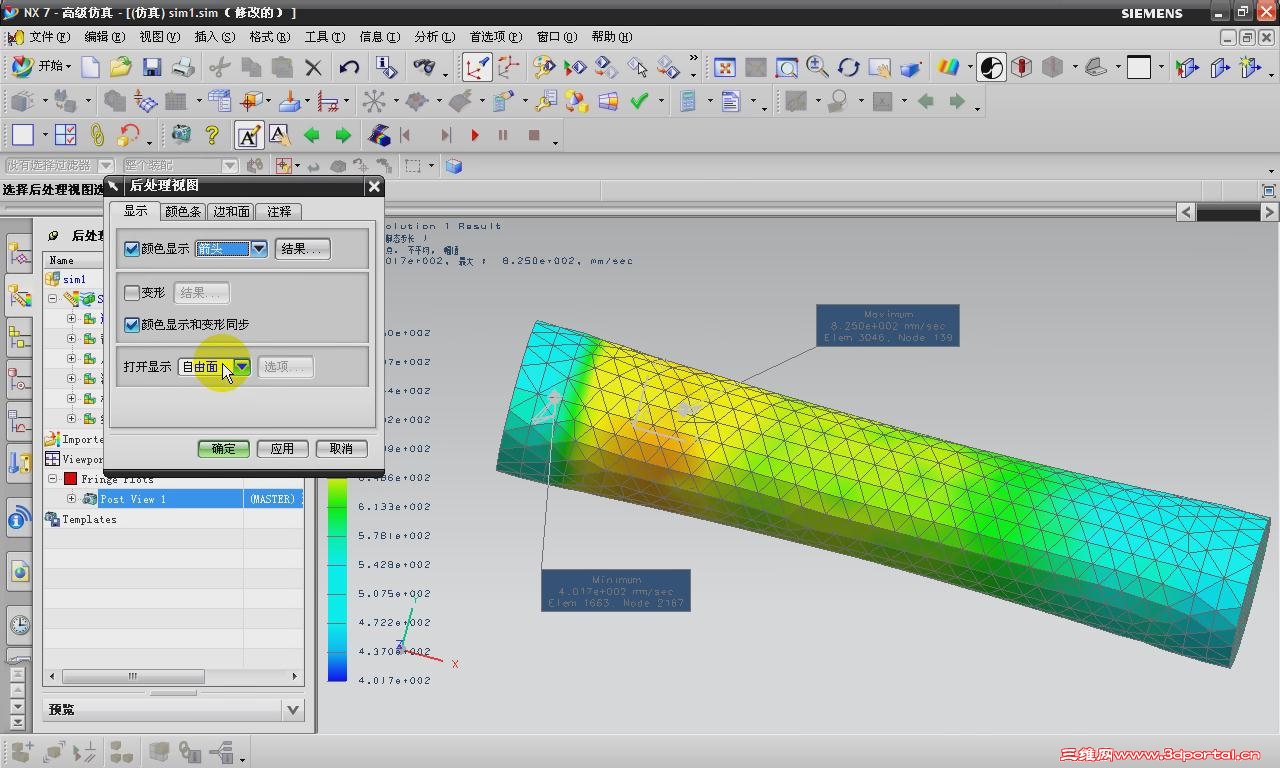1280x768 pixels.
Task: Click the undo arrow icon
Action: tap(349, 67)
